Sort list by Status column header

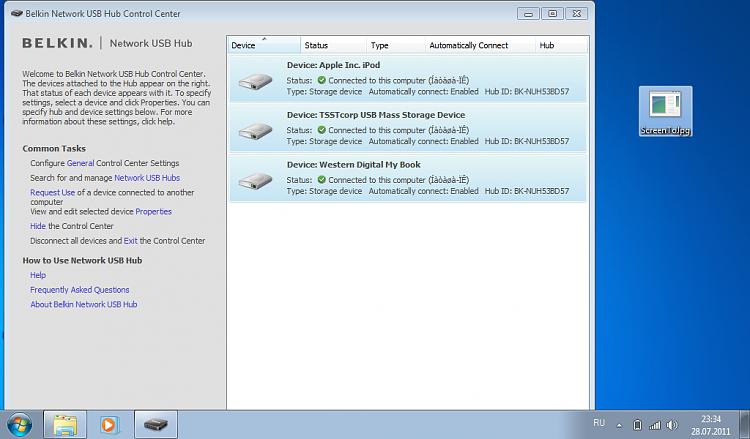click(333, 45)
